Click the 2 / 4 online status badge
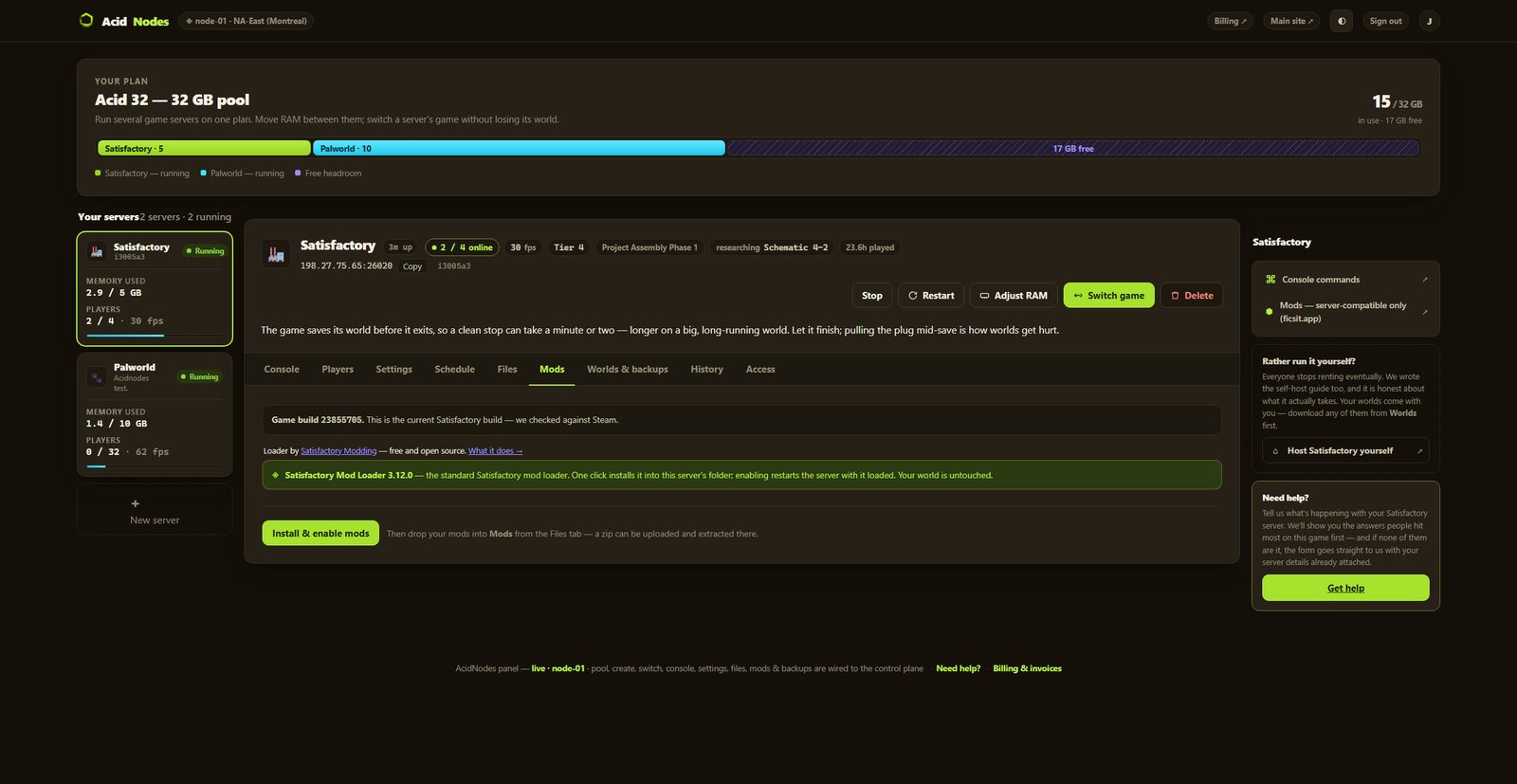This screenshot has width=1517, height=784. 462,247
